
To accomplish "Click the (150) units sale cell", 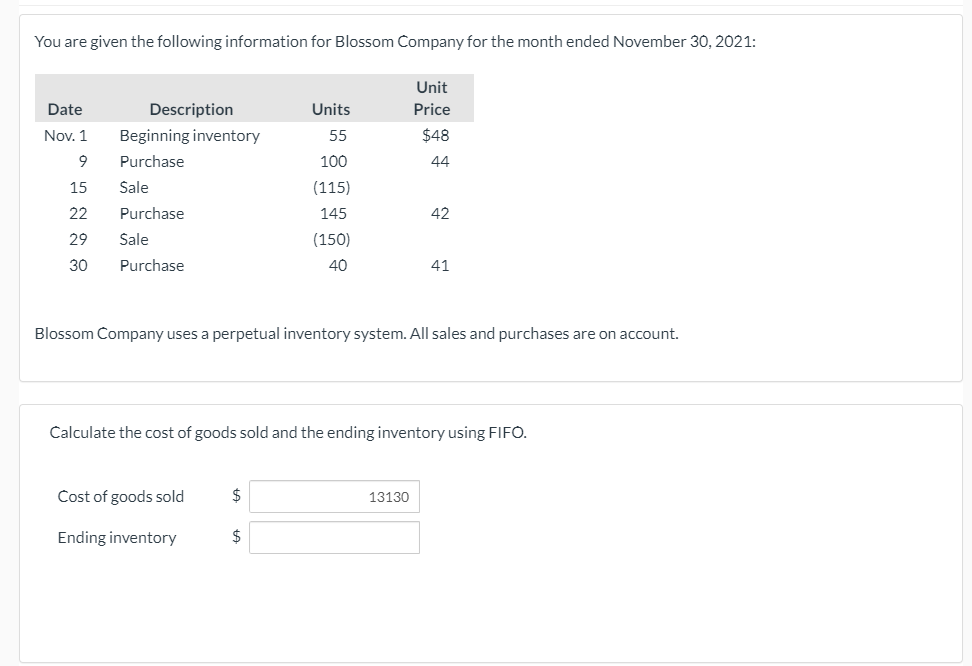I will pos(332,239).
